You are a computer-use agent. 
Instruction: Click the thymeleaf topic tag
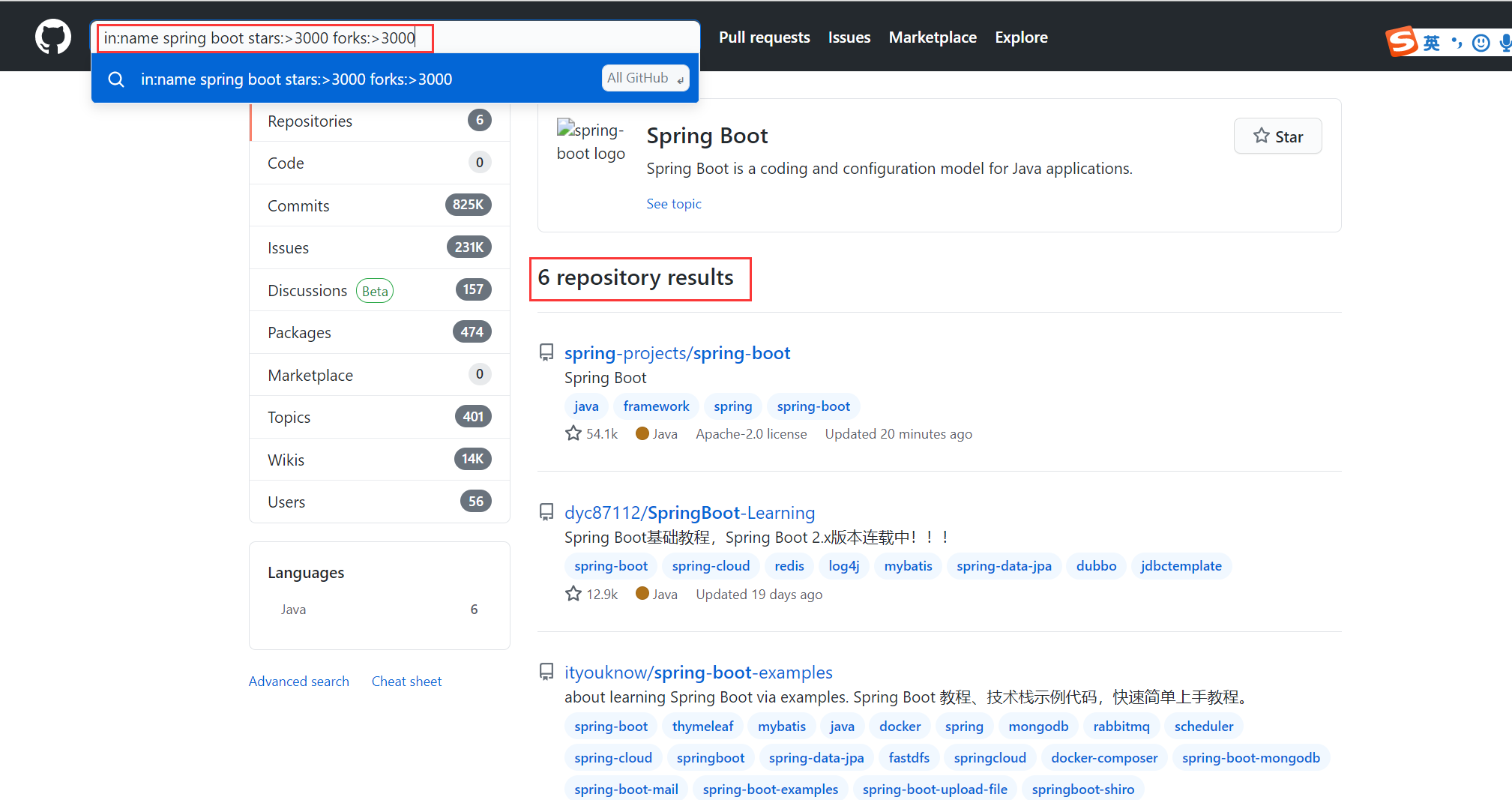point(702,726)
